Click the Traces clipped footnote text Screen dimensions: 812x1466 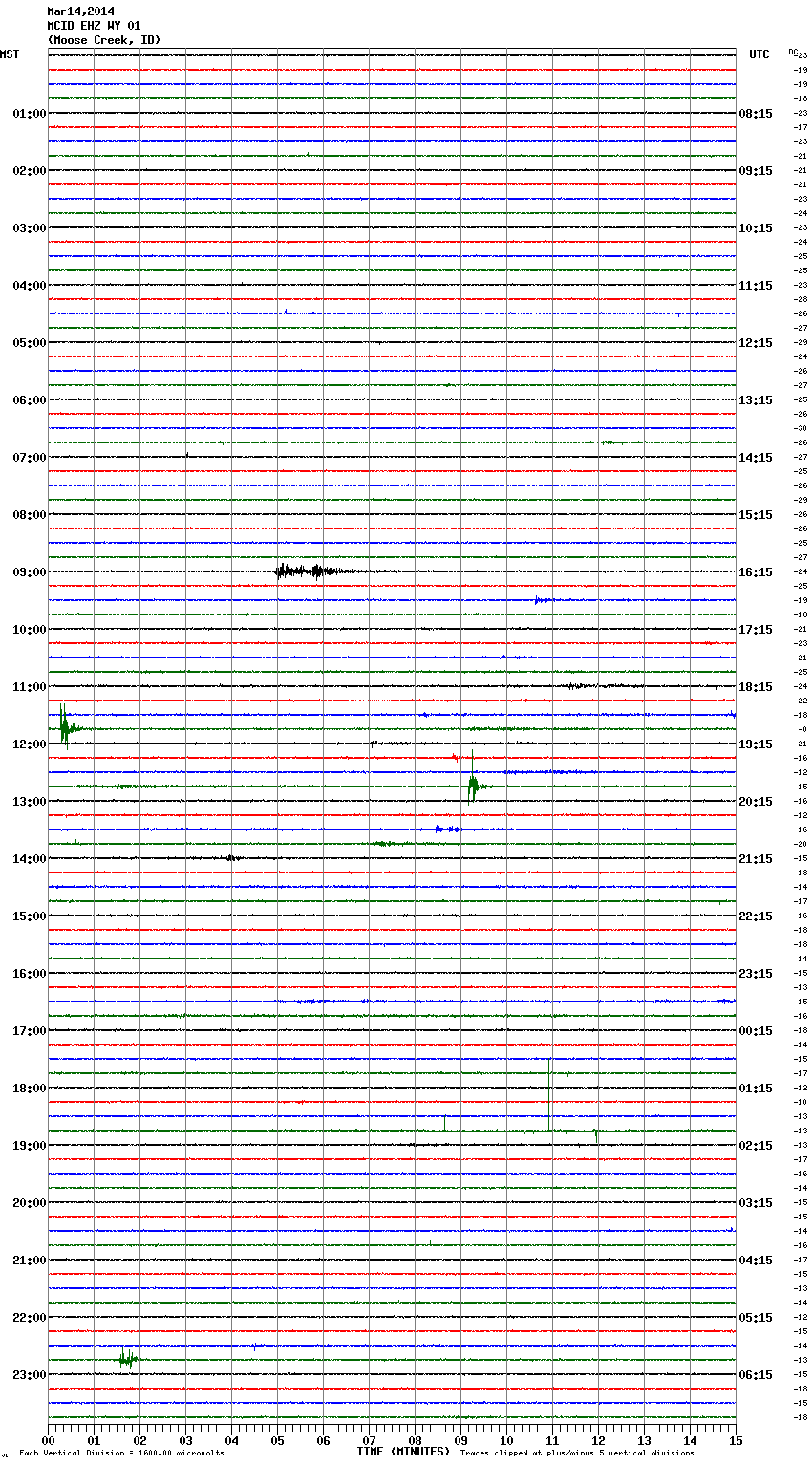tap(577, 1454)
